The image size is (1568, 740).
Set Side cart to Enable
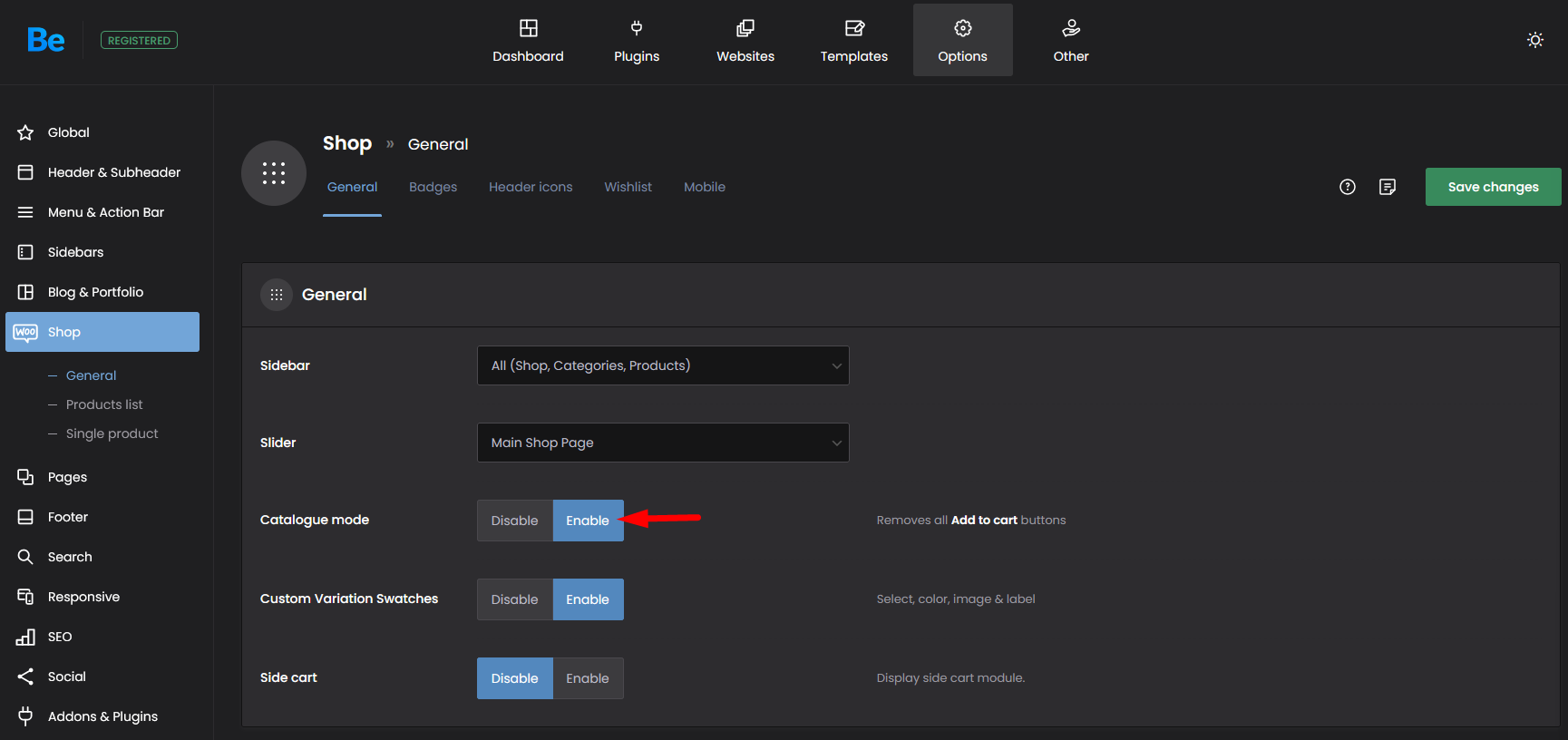pyautogui.click(x=588, y=678)
